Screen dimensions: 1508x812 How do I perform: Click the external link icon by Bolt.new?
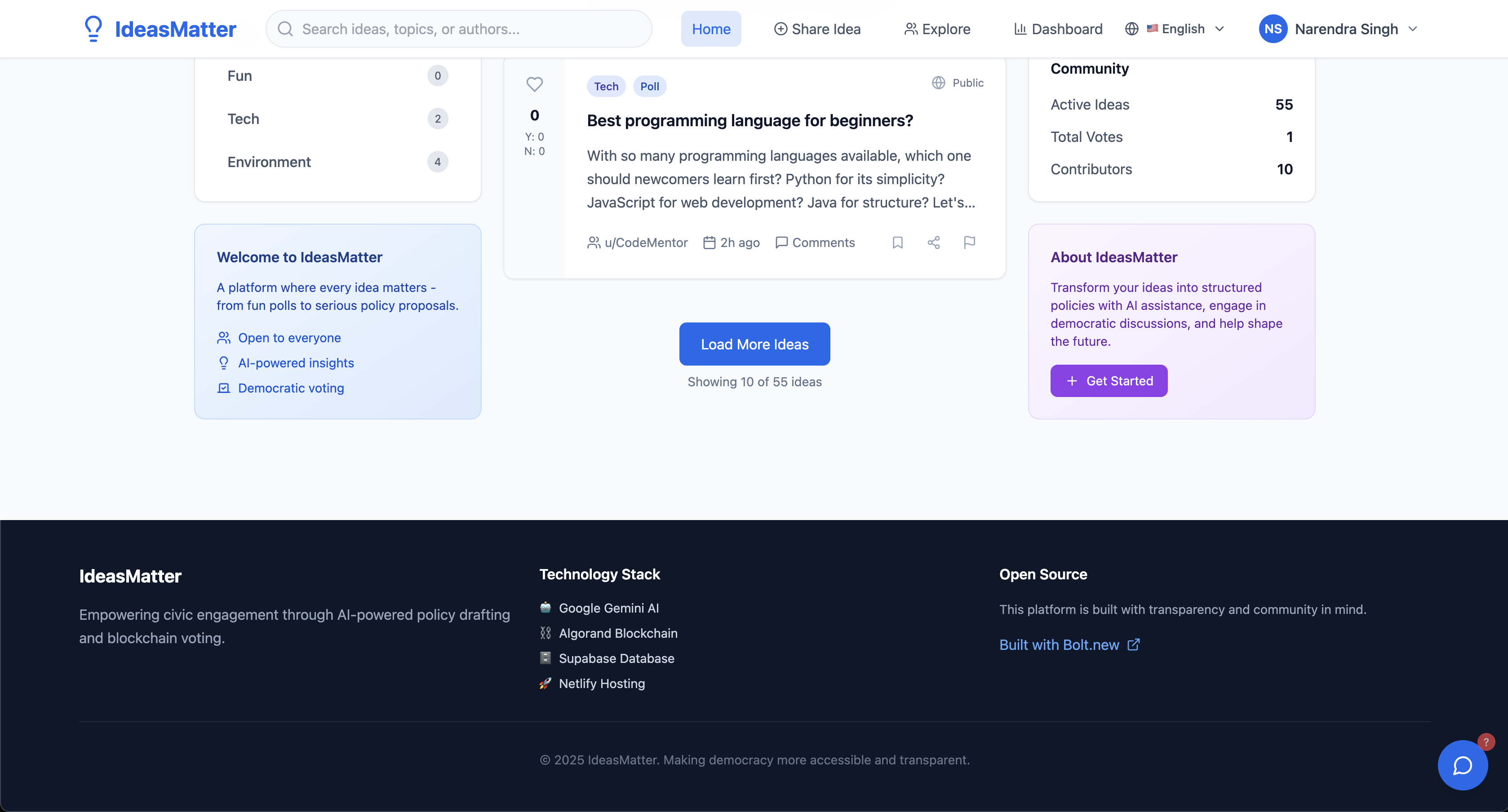(x=1133, y=644)
